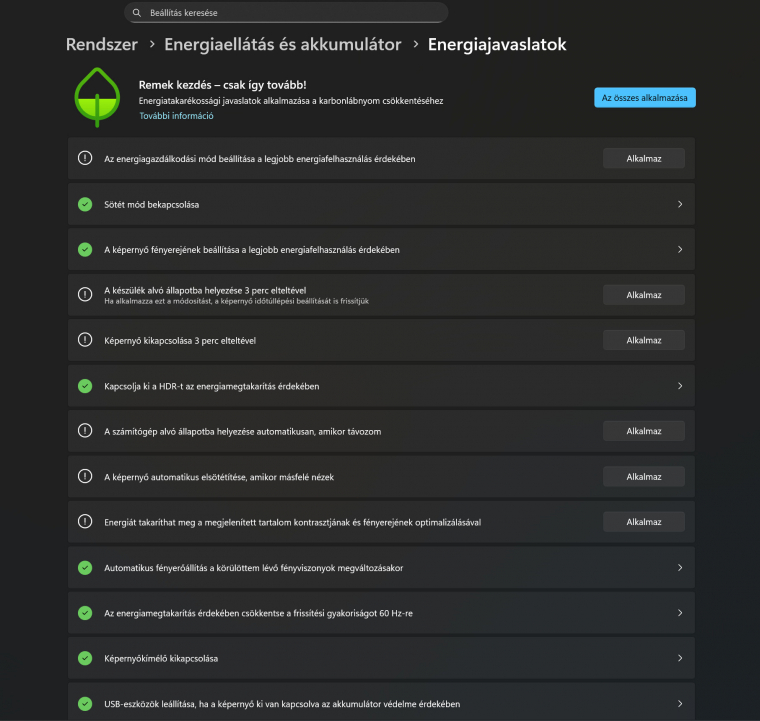Click green checkmark beside USB-eszközök leállítása row
The width and height of the screenshot is (760, 721).
[x=85, y=703]
